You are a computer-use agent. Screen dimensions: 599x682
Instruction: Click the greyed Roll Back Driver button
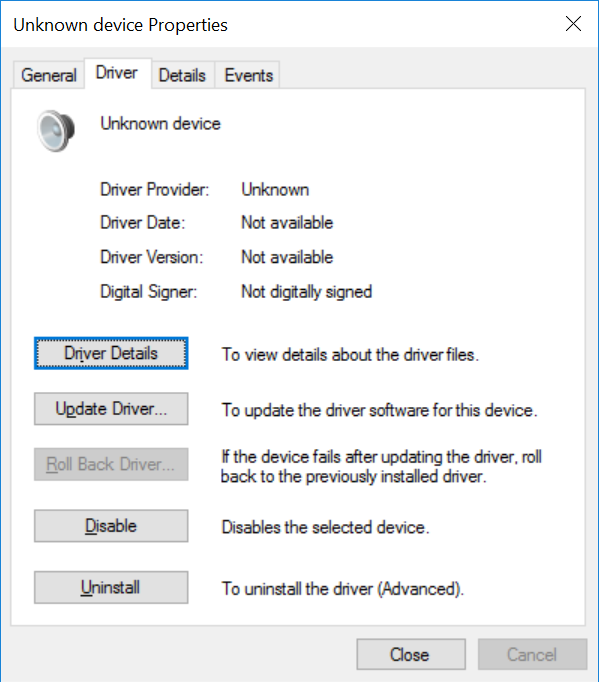[111, 464]
